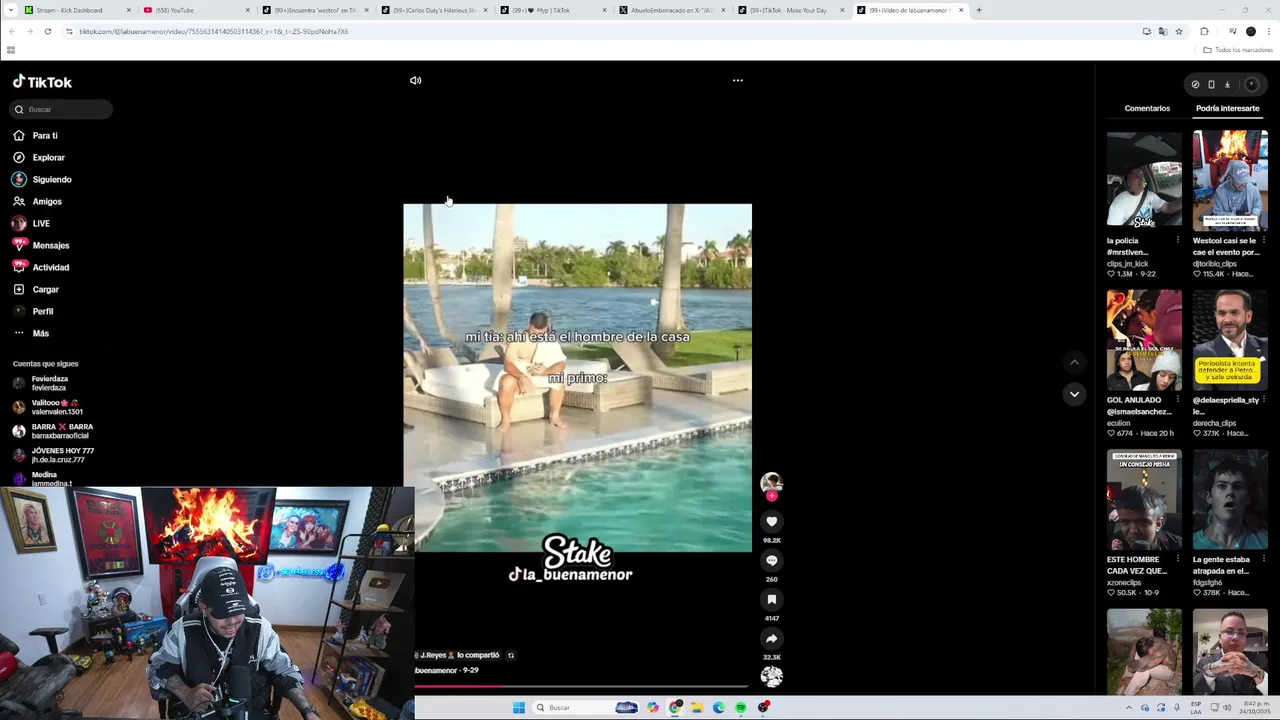
Task: Open the 'la policía #mrstiven' recommended video
Action: click(x=1144, y=178)
